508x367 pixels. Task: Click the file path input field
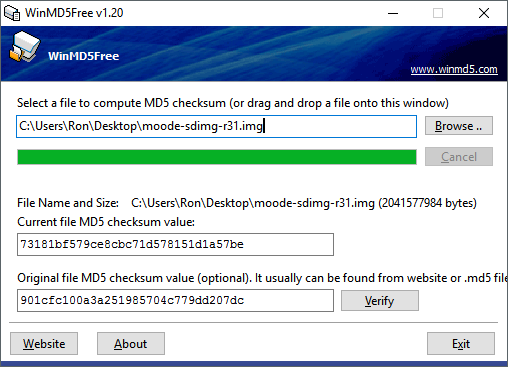click(x=216, y=126)
